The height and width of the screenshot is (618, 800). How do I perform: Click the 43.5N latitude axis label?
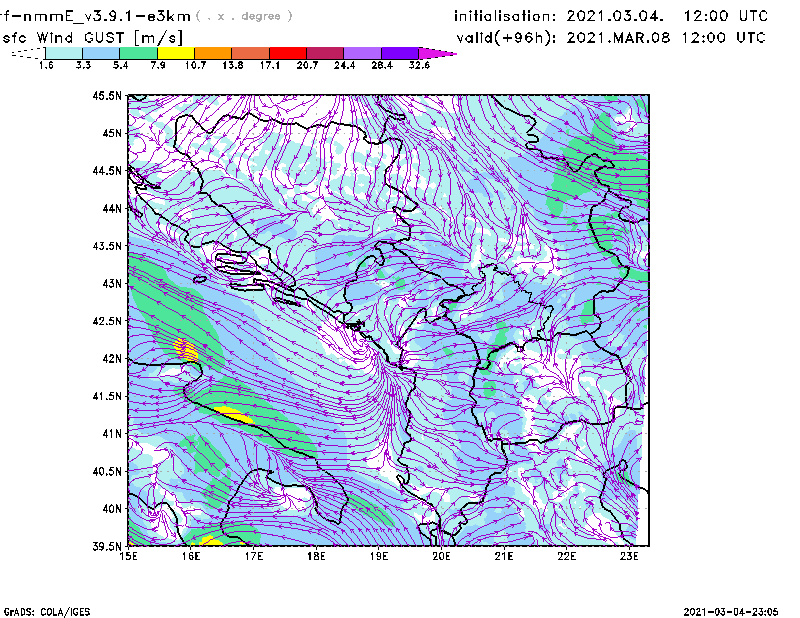107,245
